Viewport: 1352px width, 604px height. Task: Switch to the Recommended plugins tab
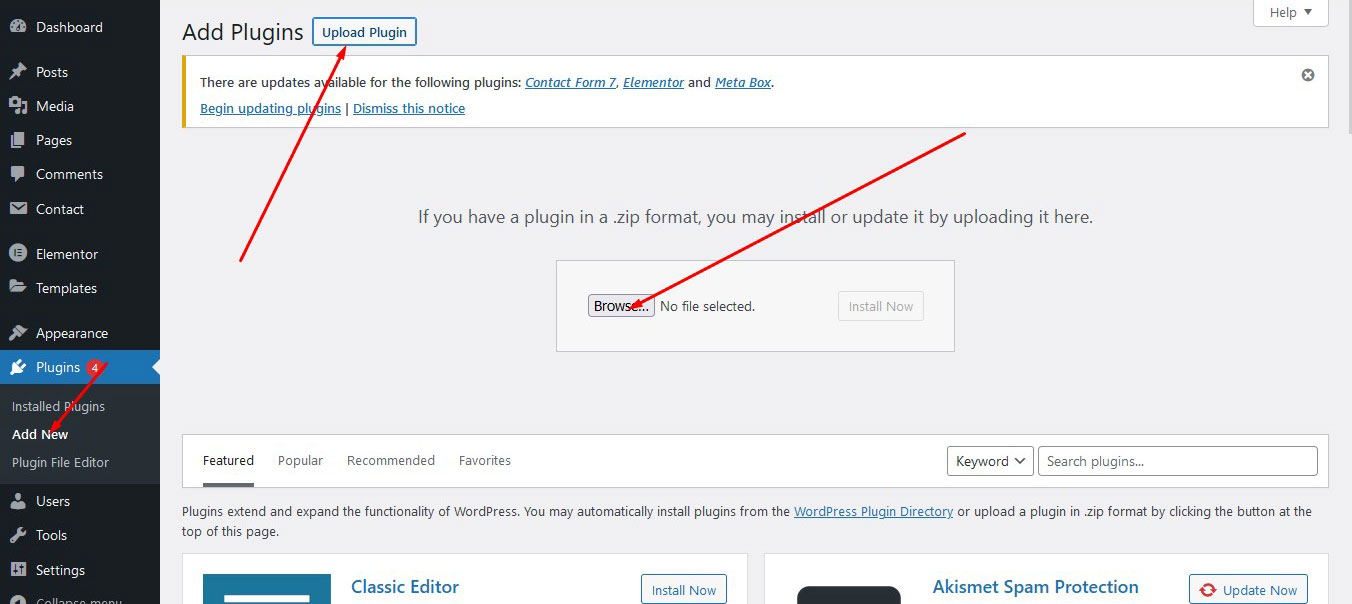tap(390, 461)
